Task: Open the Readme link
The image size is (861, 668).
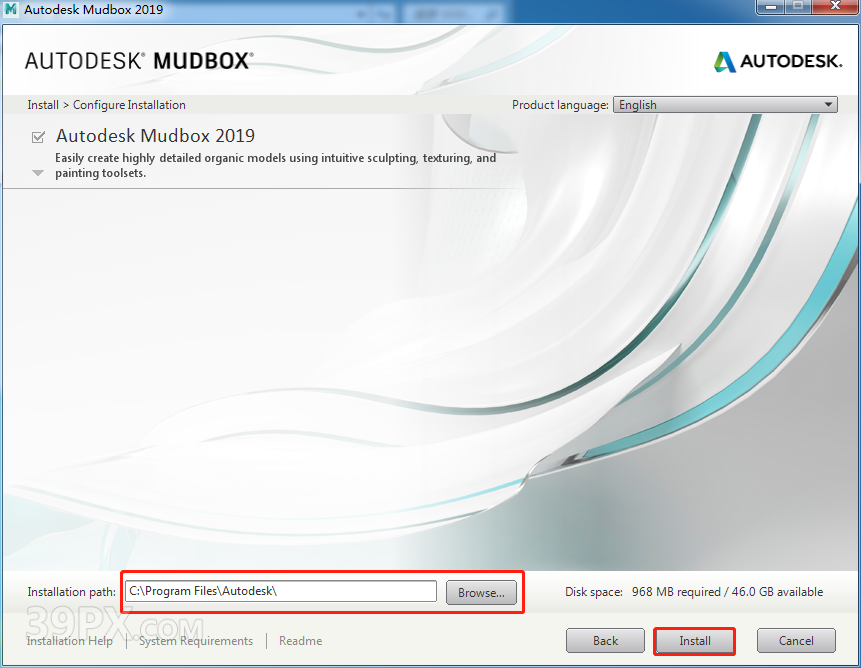Action: point(300,641)
